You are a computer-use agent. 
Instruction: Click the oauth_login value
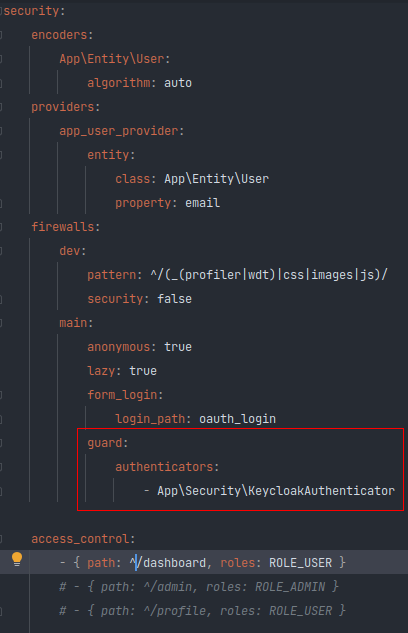(237, 419)
